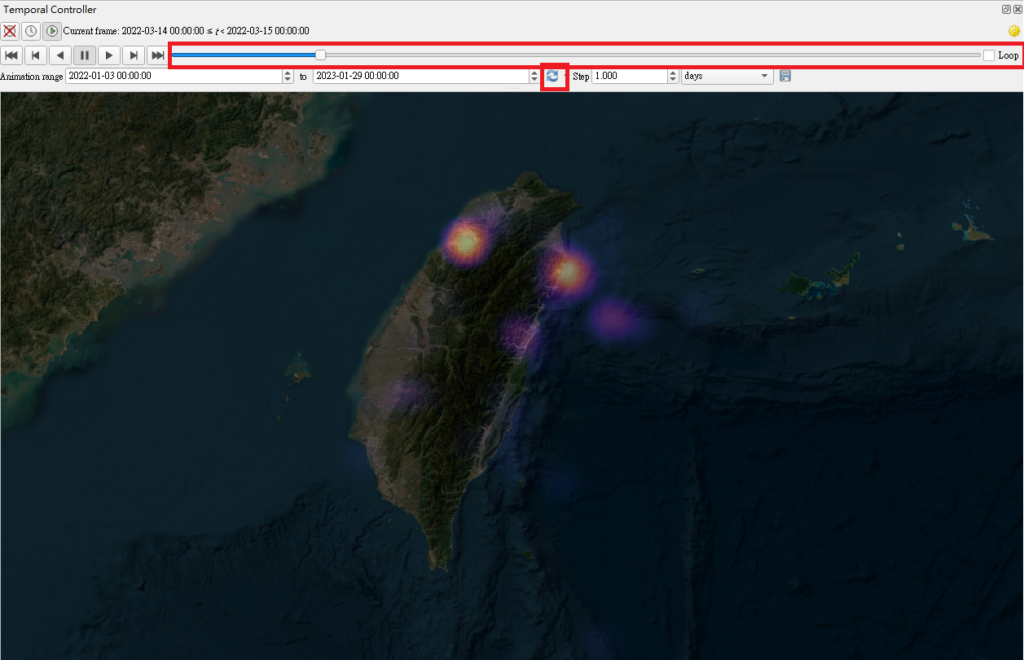
Task: Fast forward animation to the end
Action: (x=157, y=55)
